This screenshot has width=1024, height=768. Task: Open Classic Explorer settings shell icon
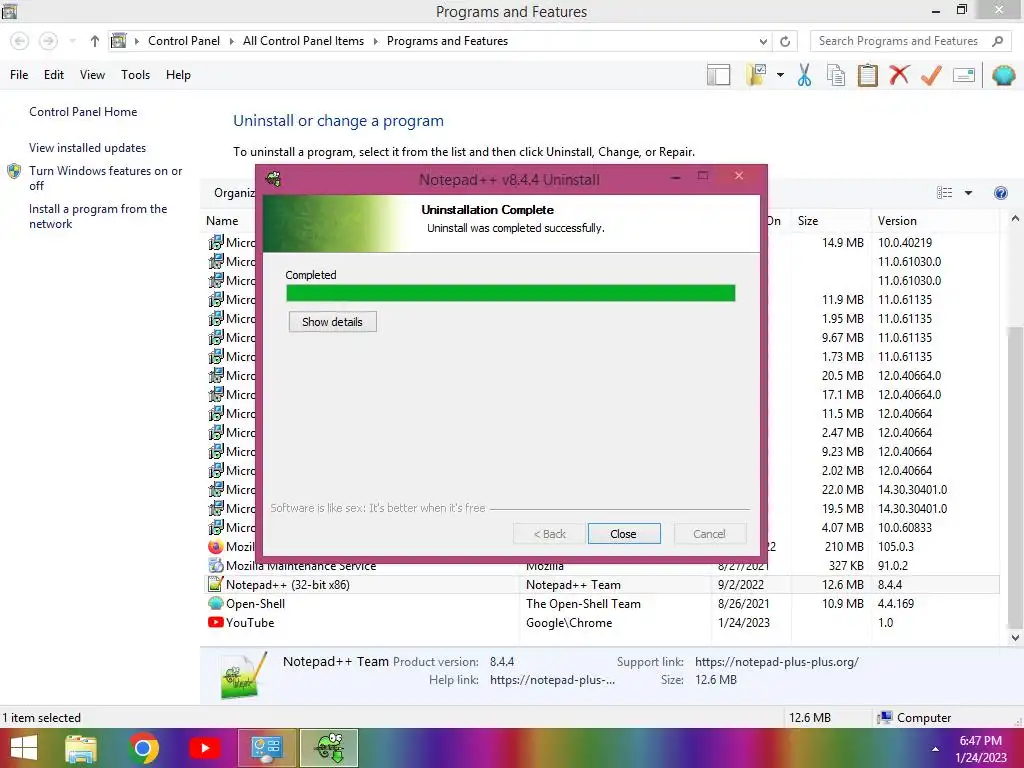point(1004,75)
